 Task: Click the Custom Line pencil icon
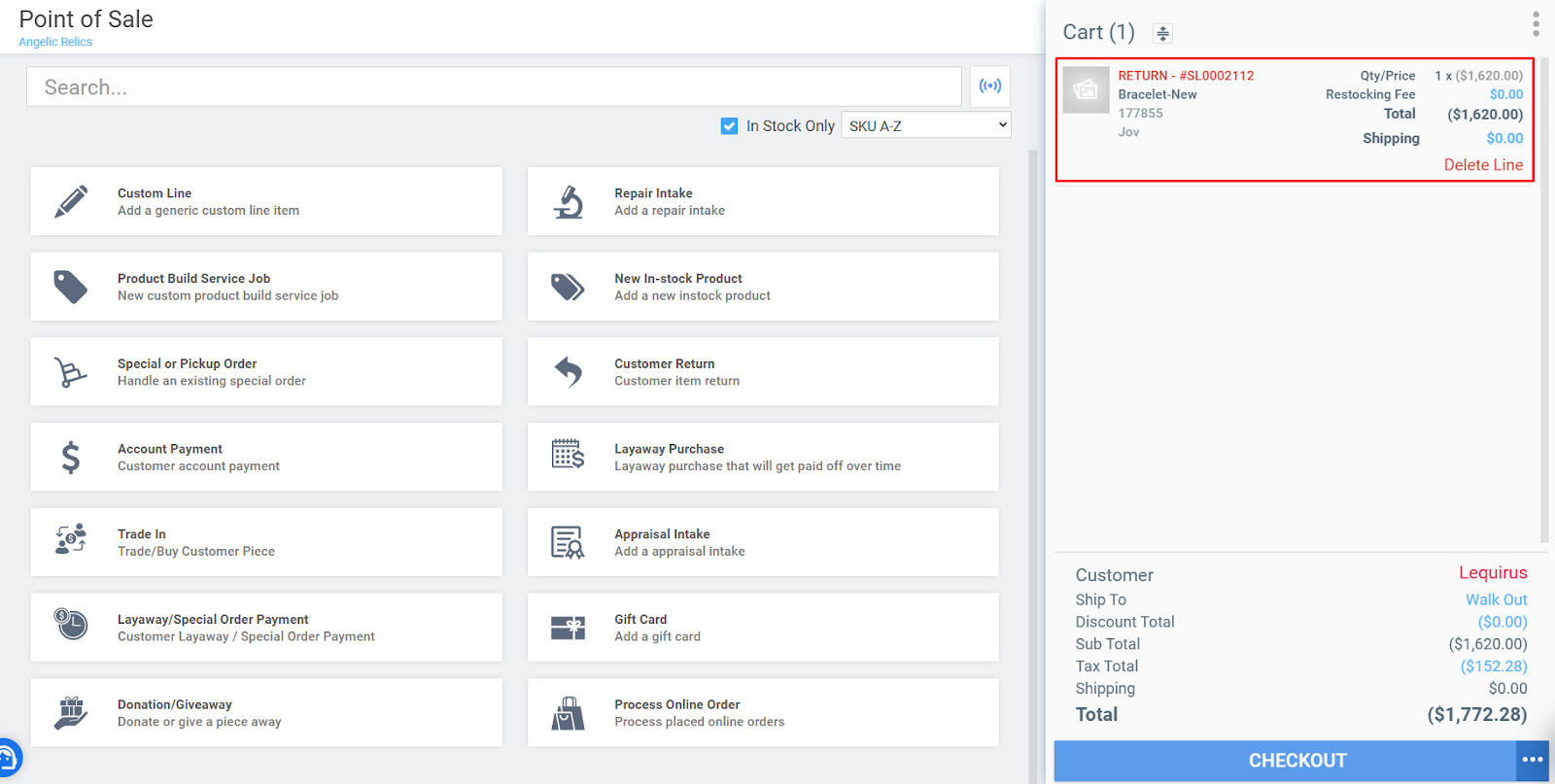(71, 201)
